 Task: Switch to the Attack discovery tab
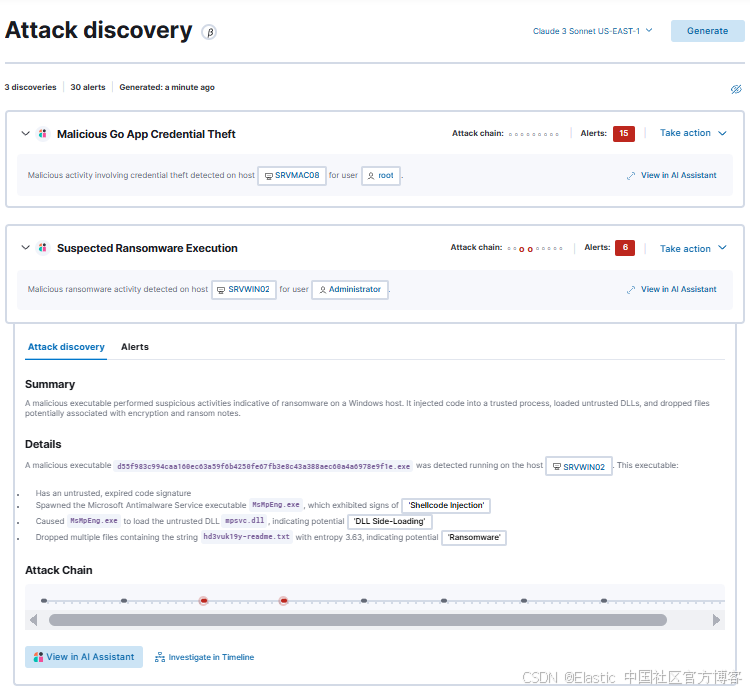[66, 347]
